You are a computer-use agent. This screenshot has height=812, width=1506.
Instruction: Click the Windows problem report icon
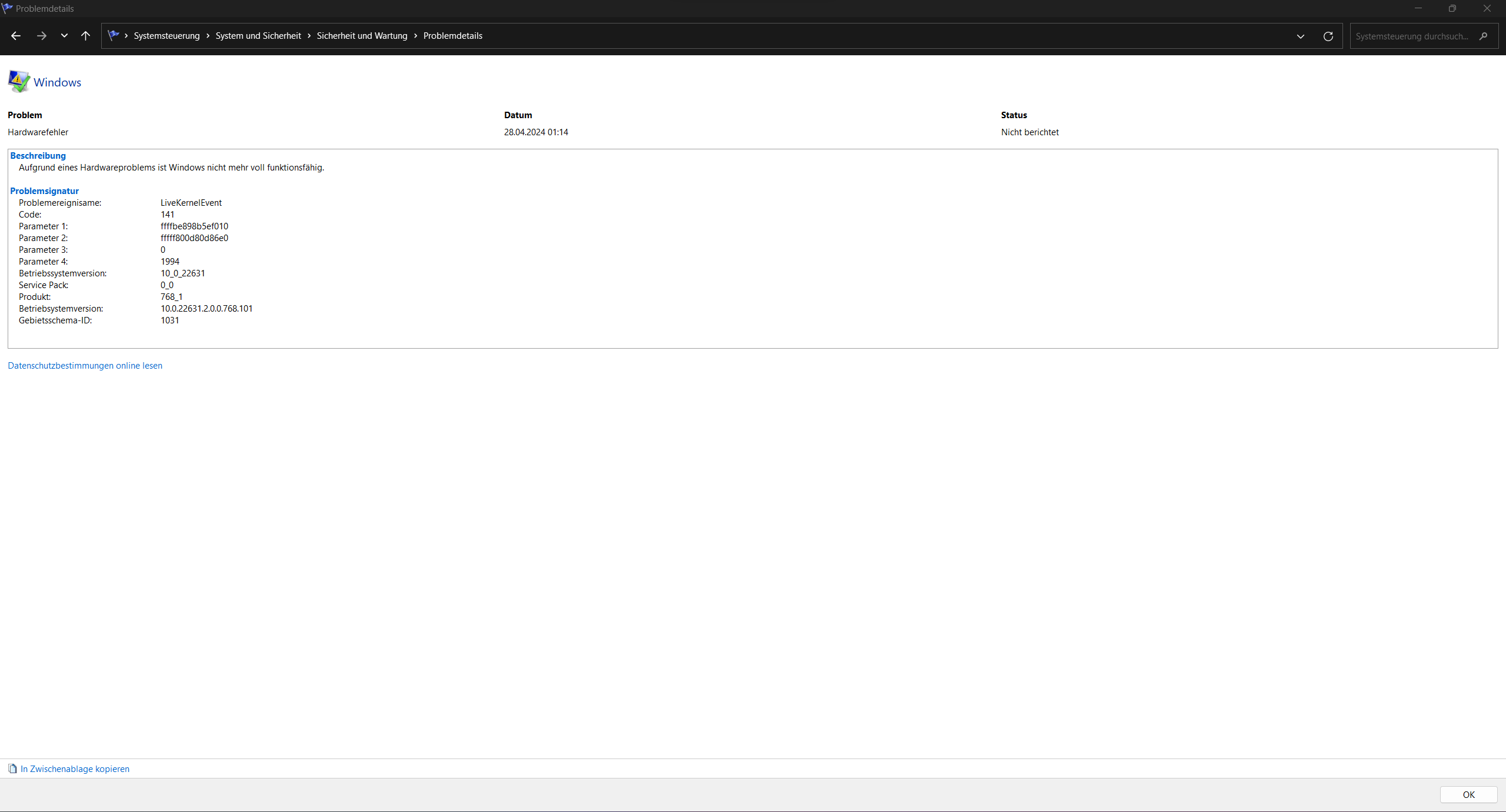[x=19, y=82]
